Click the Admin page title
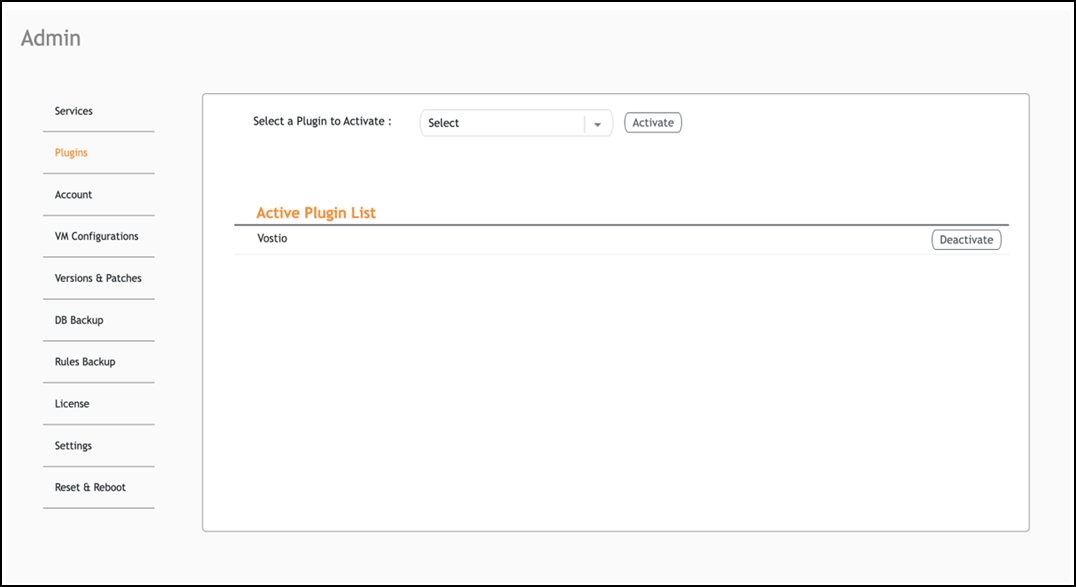The image size is (1076, 587). [51, 38]
